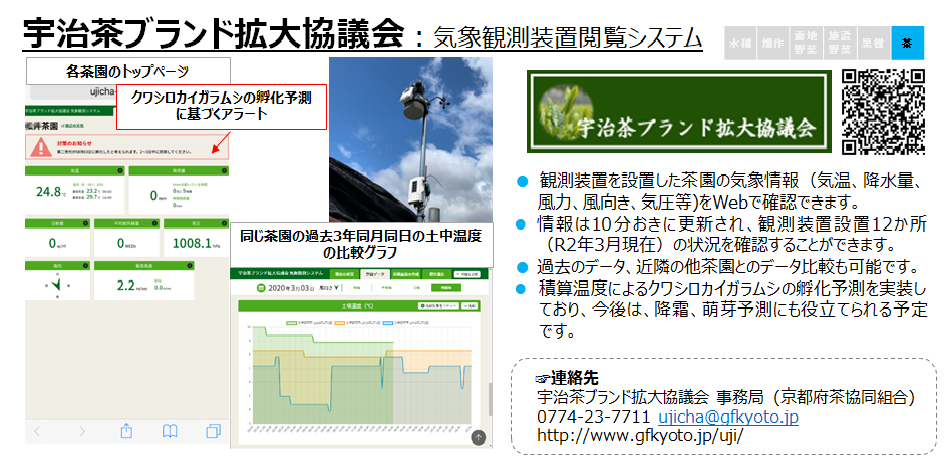Select the 果樹 category tab
Image resolution: width=949 pixels, height=462 pixels.
point(874,42)
